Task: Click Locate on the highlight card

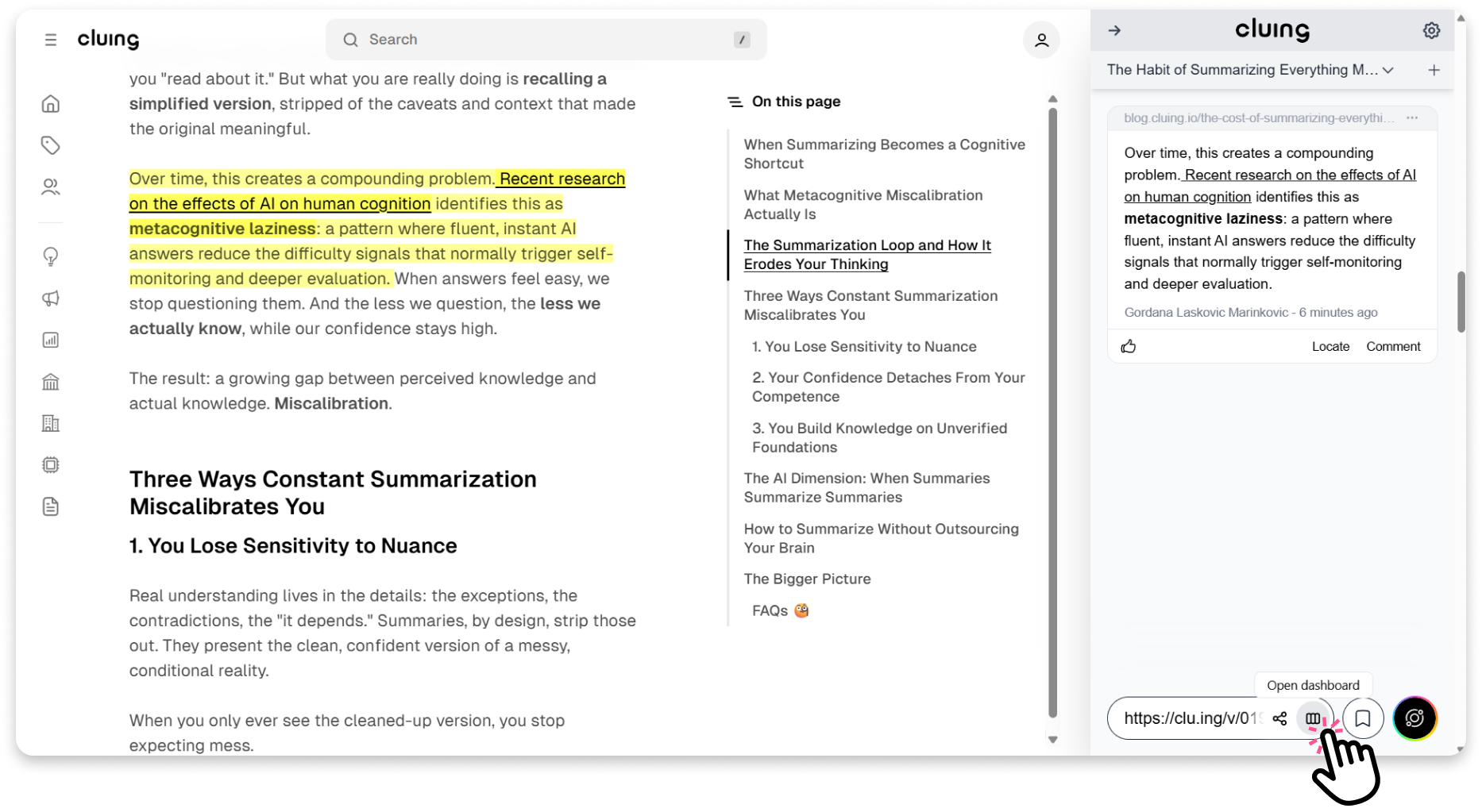Action: pyautogui.click(x=1330, y=346)
